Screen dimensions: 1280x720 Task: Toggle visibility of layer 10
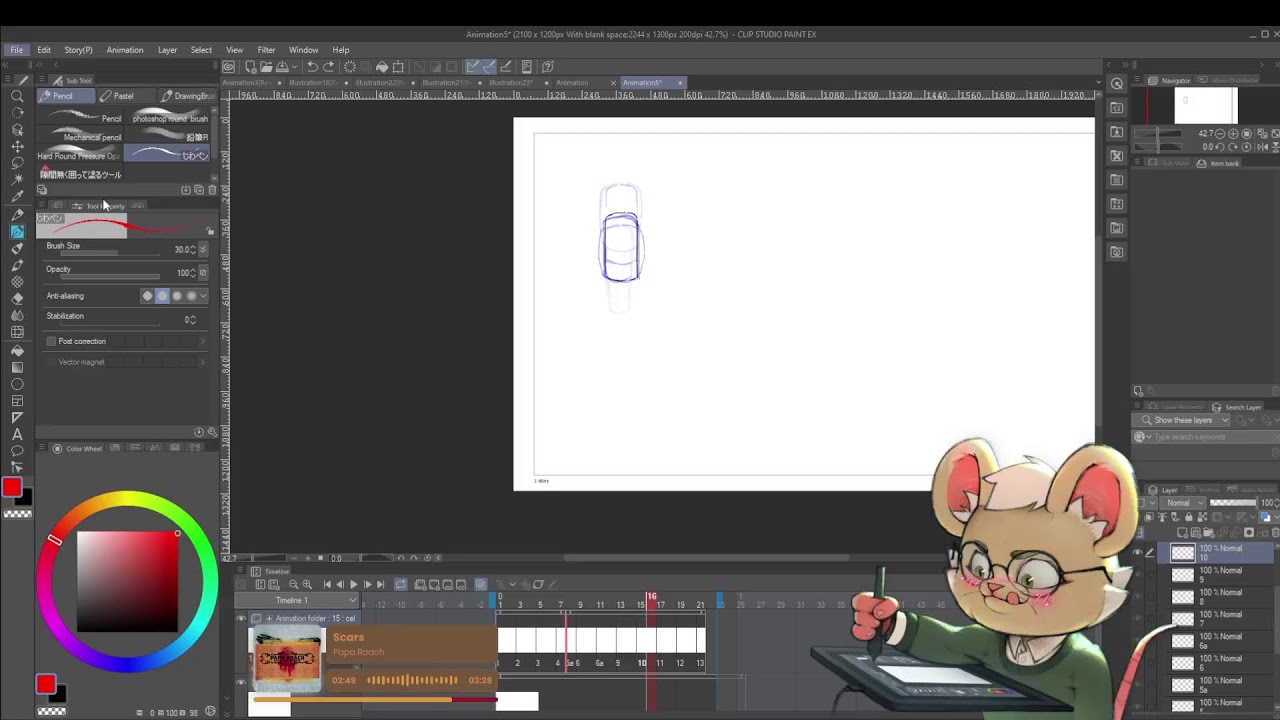1137,552
